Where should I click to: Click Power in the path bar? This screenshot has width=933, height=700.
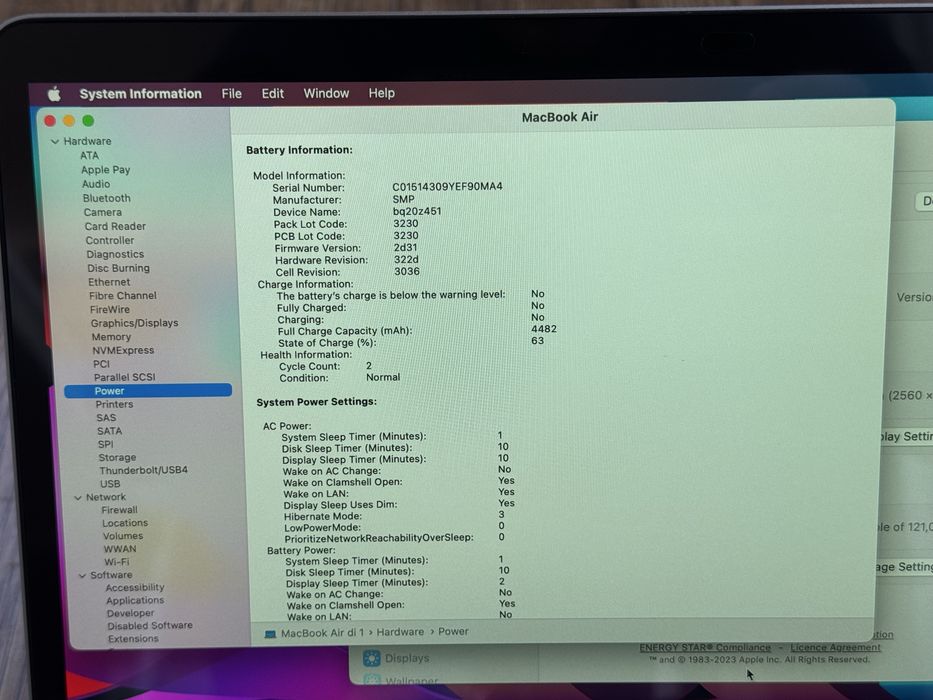[453, 632]
